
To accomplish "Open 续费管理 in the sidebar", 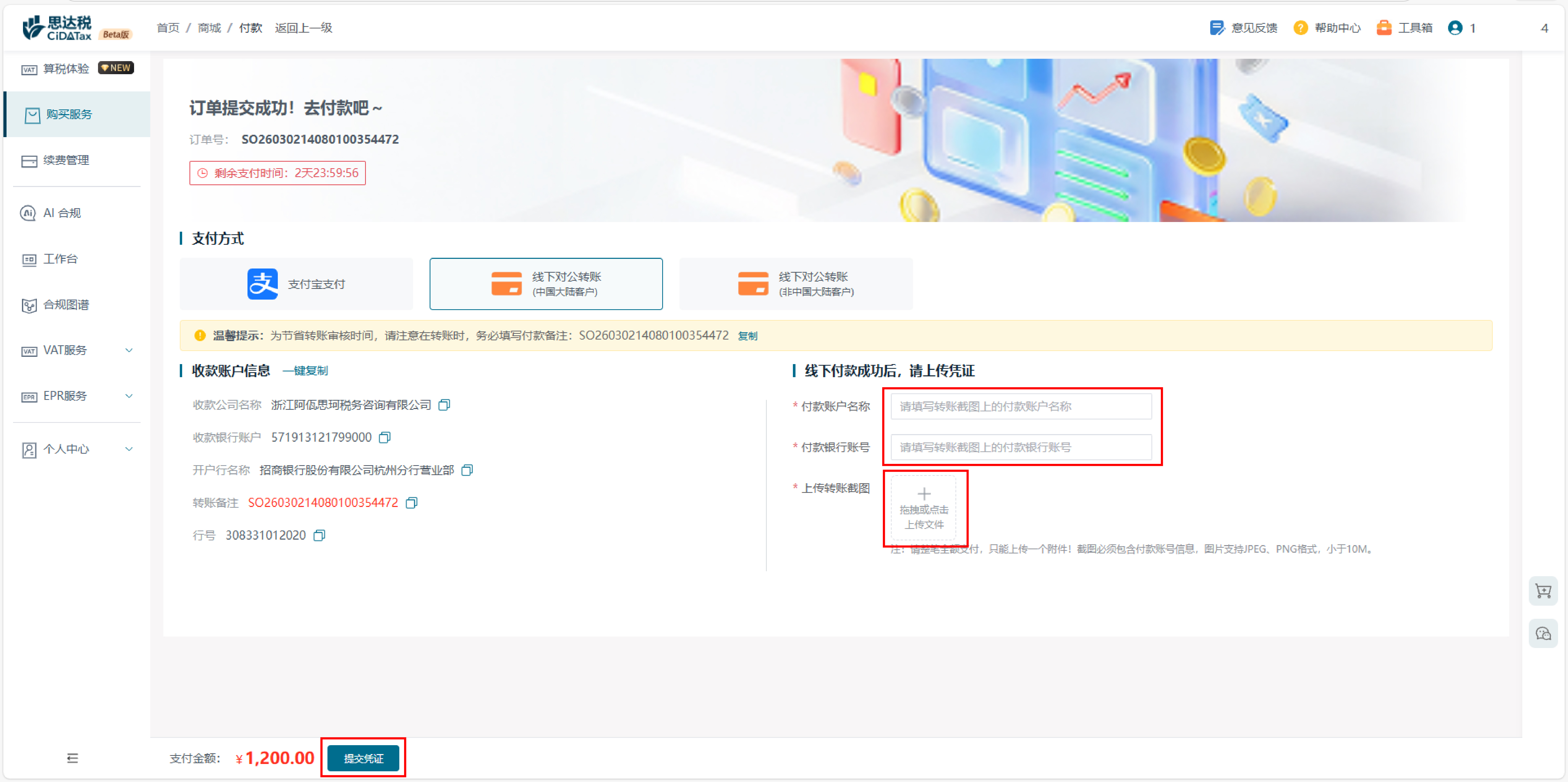I will (66, 161).
